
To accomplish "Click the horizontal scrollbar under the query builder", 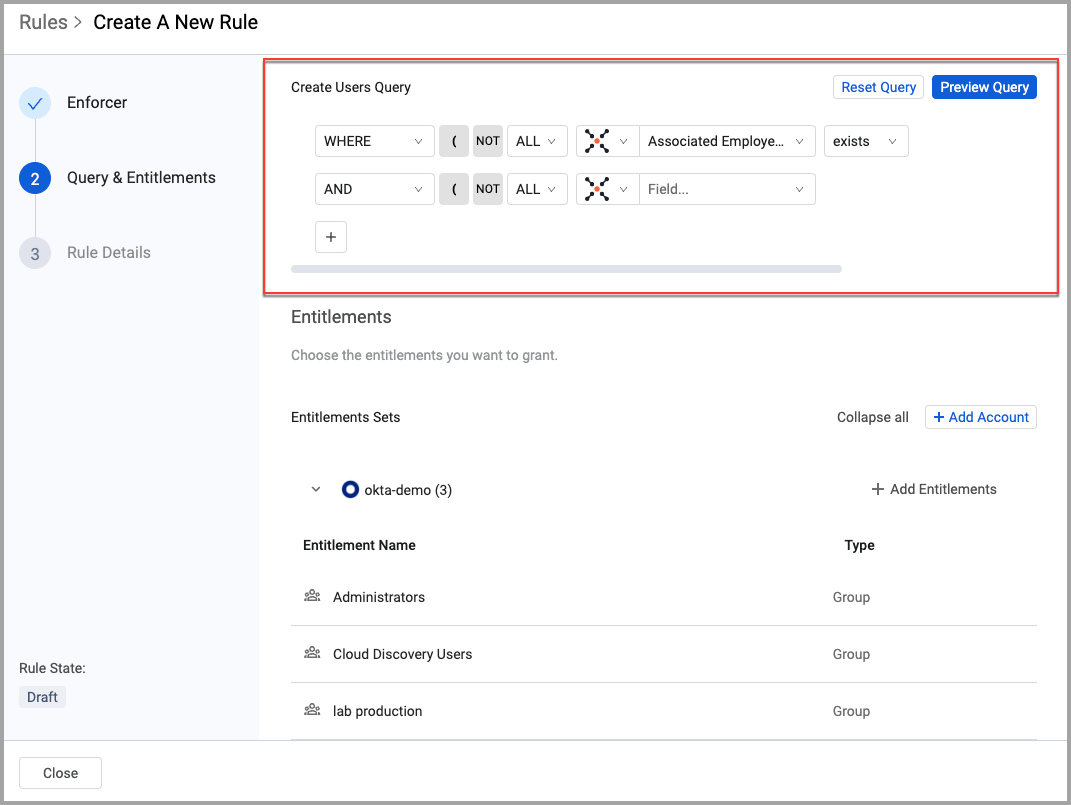I will (566, 269).
